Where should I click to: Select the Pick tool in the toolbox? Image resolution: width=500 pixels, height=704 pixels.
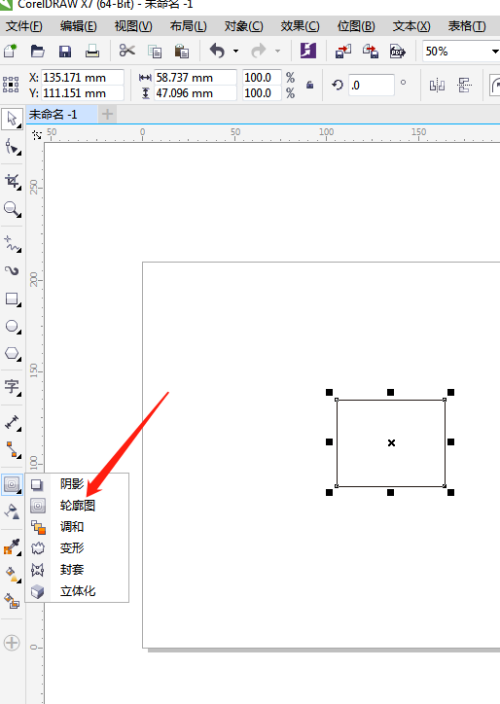coord(12,119)
